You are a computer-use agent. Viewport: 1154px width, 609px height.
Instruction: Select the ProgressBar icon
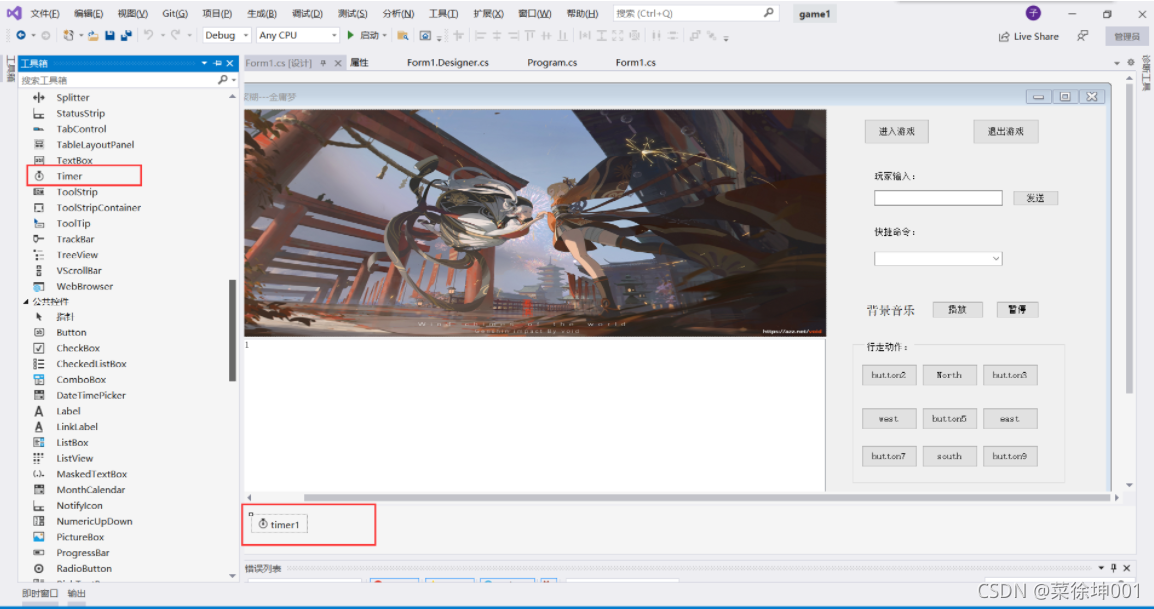39,552
